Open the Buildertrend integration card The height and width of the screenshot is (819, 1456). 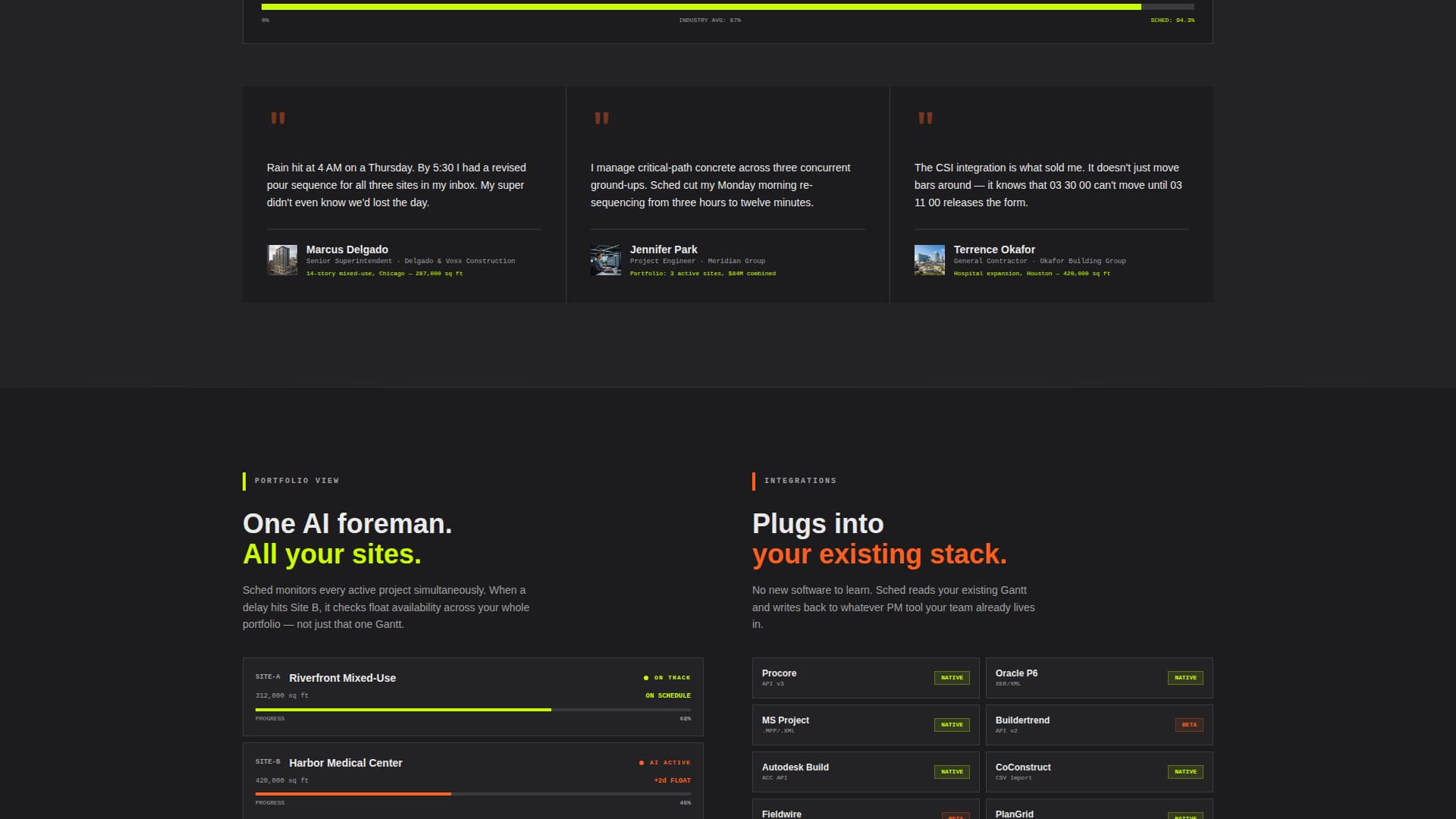(x=1100, y=725)
